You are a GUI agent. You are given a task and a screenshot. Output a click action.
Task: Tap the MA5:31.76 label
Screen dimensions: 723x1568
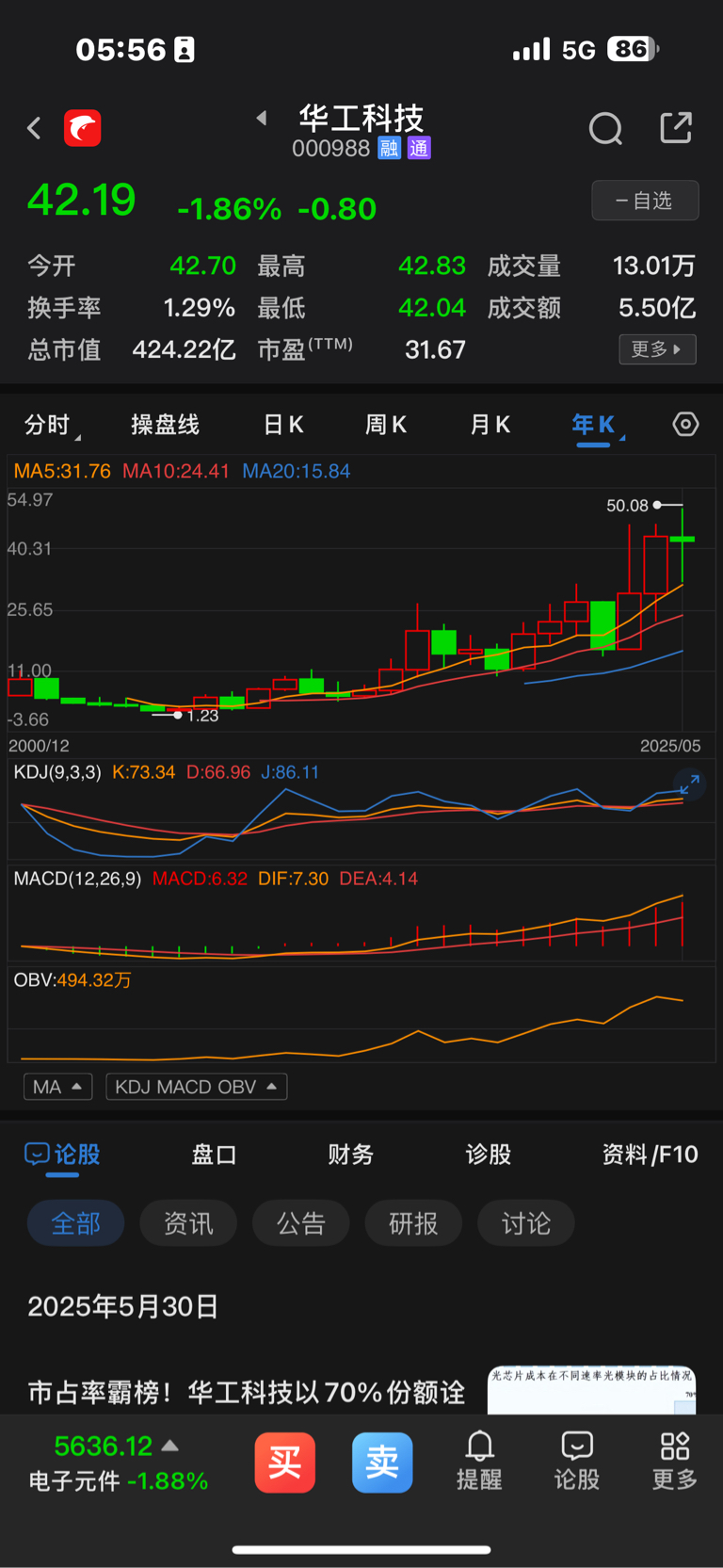click(x=62, y=471)
